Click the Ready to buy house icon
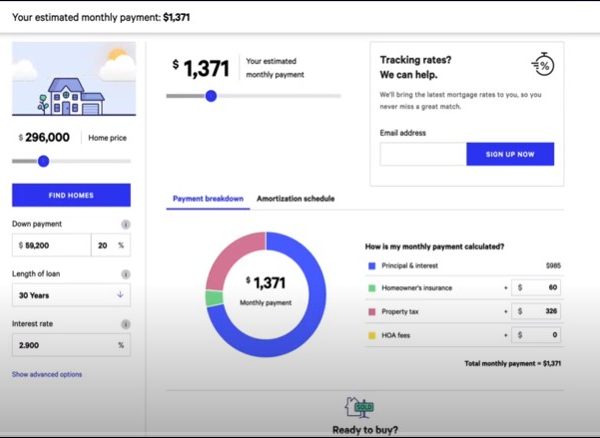 357,407
